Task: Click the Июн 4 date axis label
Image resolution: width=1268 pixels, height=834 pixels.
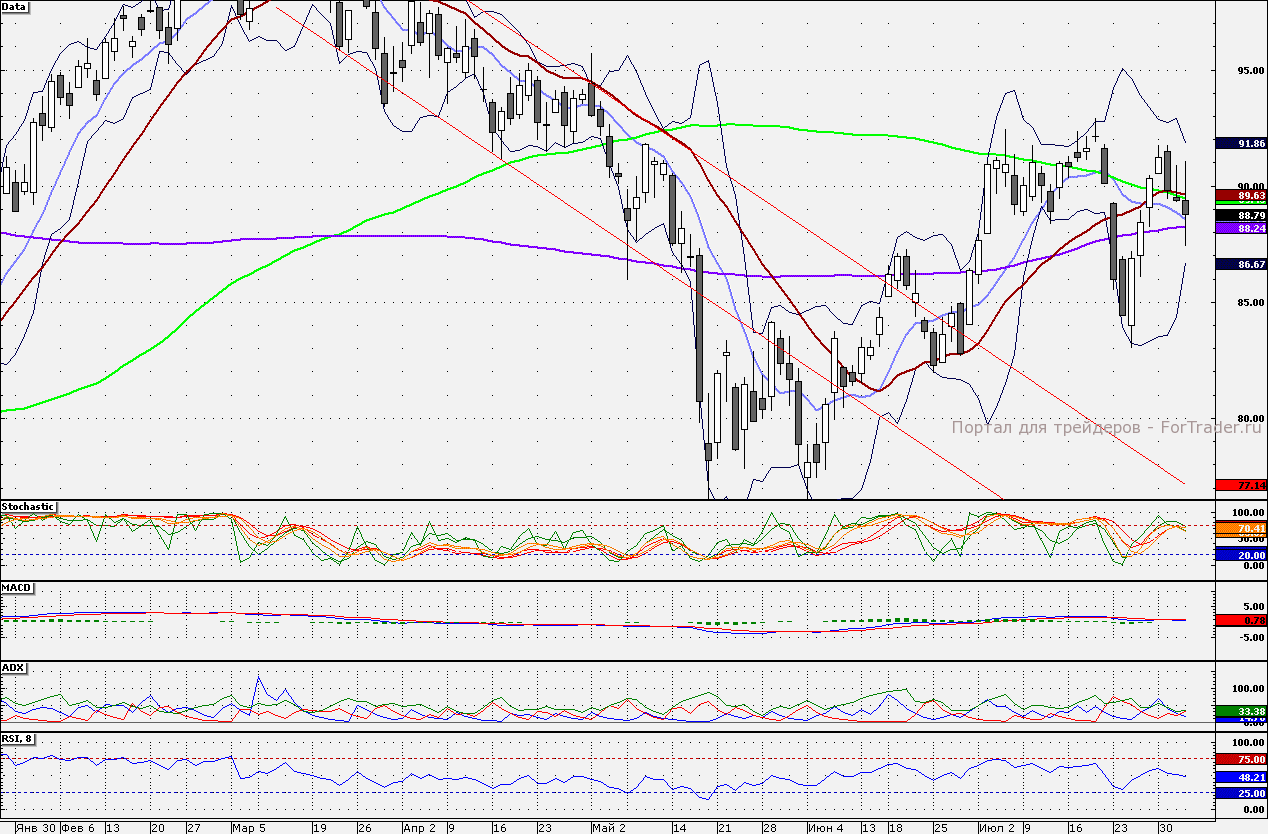Action: (824, 828)
